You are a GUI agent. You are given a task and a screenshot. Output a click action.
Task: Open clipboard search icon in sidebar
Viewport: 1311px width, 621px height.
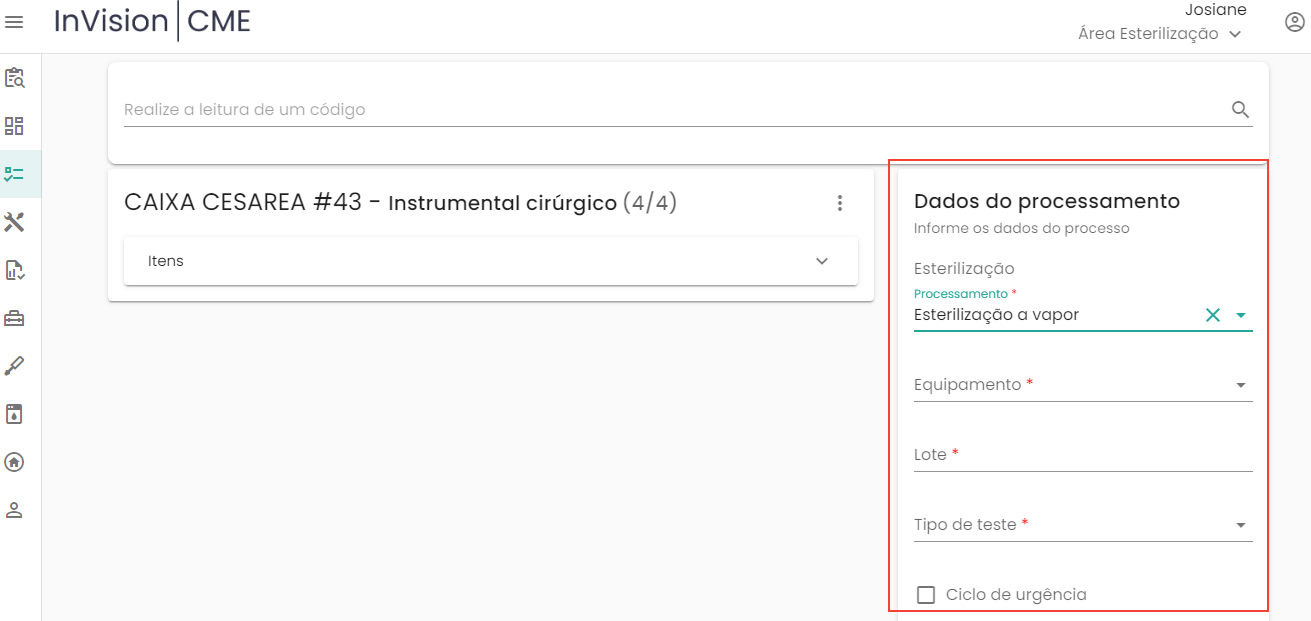click(x=14, y=78)
